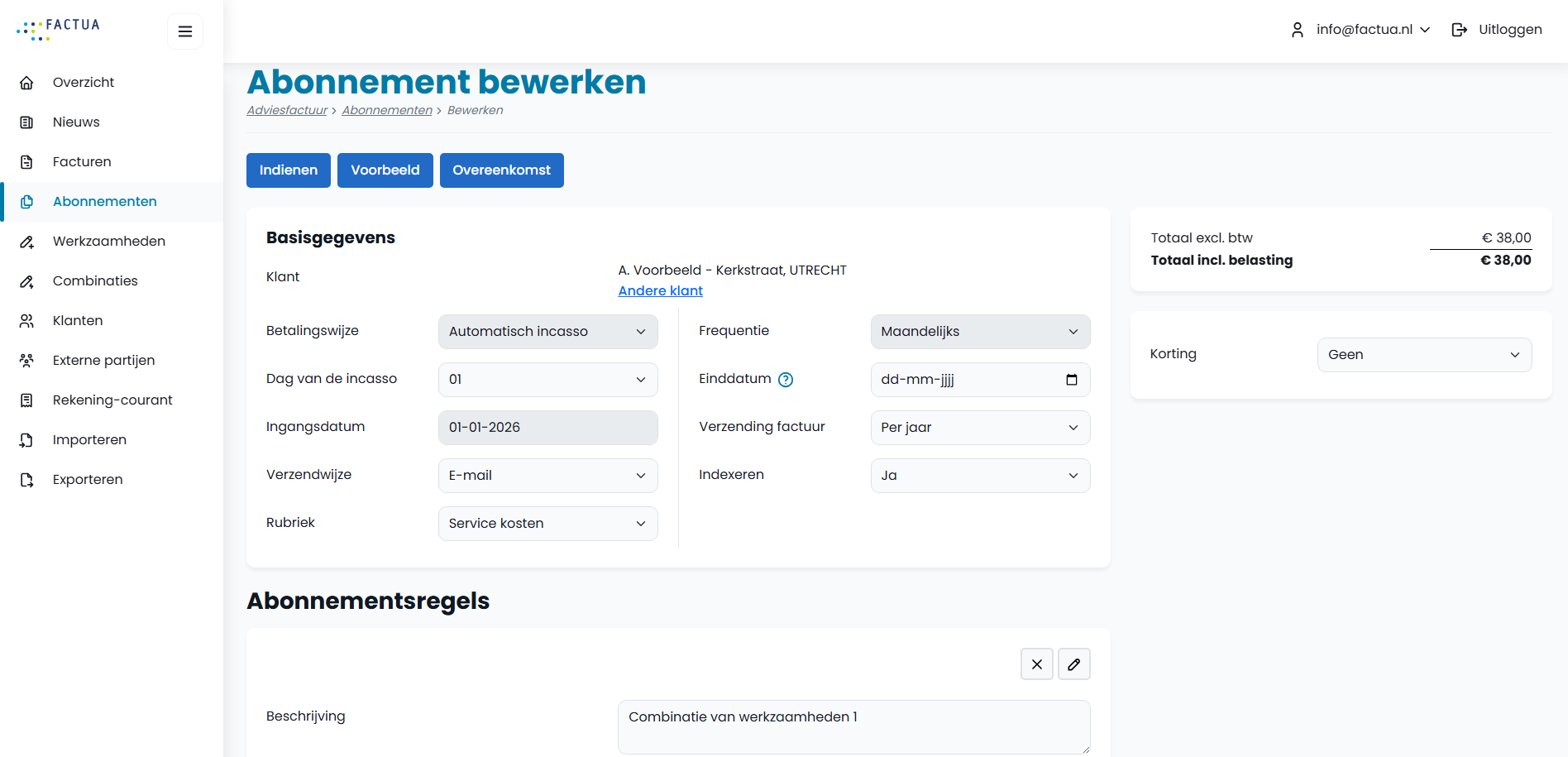Open the Dag van de incasso dropdown
Viewport: 1568px width, 757px height.
[548, 380]
